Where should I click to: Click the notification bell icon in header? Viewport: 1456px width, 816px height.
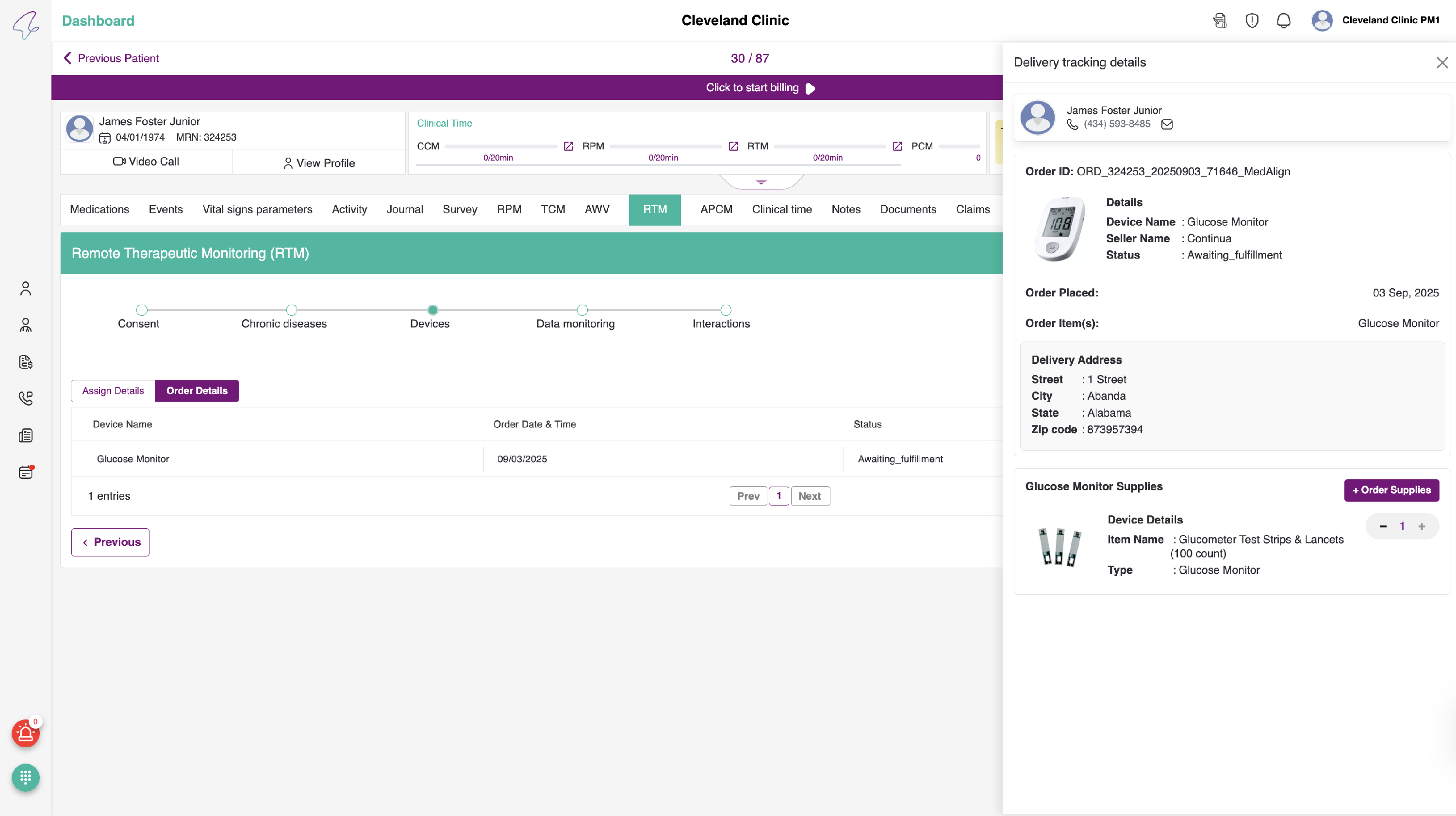coord(1284,21)
